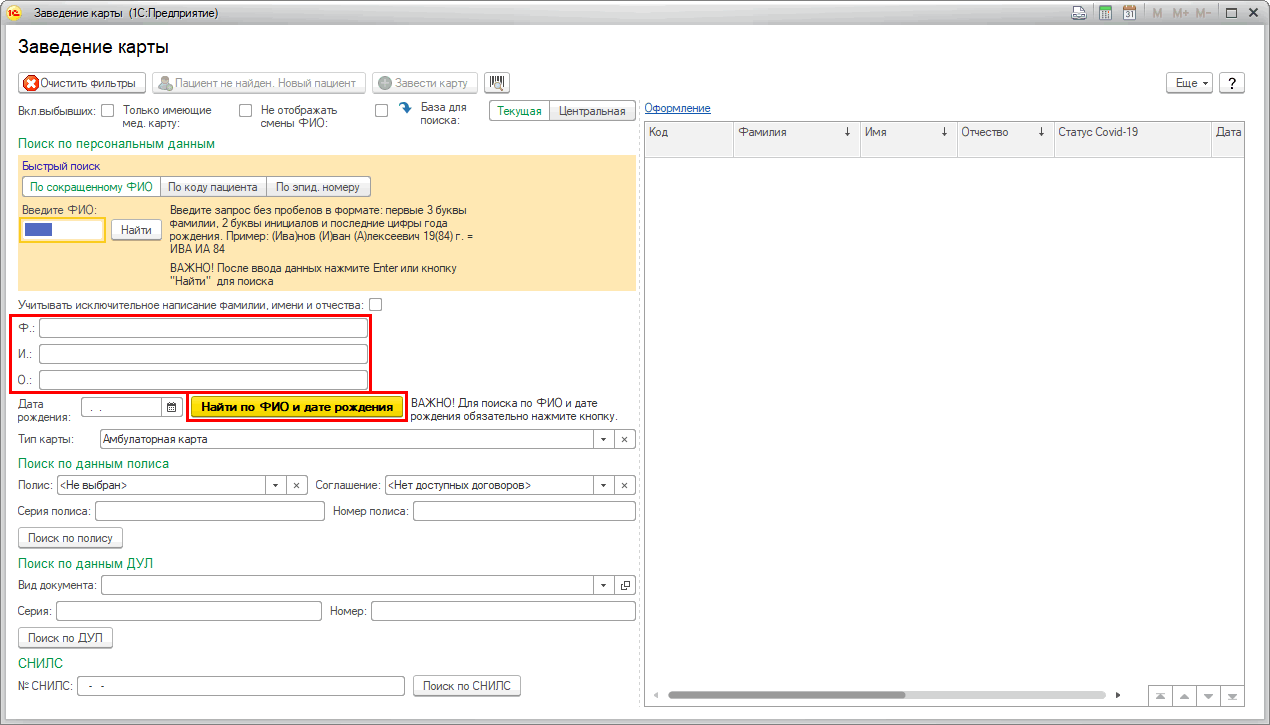Open the calendar icon in title bar
The height and width of the screenshot is (725, 1270).
1129,14
